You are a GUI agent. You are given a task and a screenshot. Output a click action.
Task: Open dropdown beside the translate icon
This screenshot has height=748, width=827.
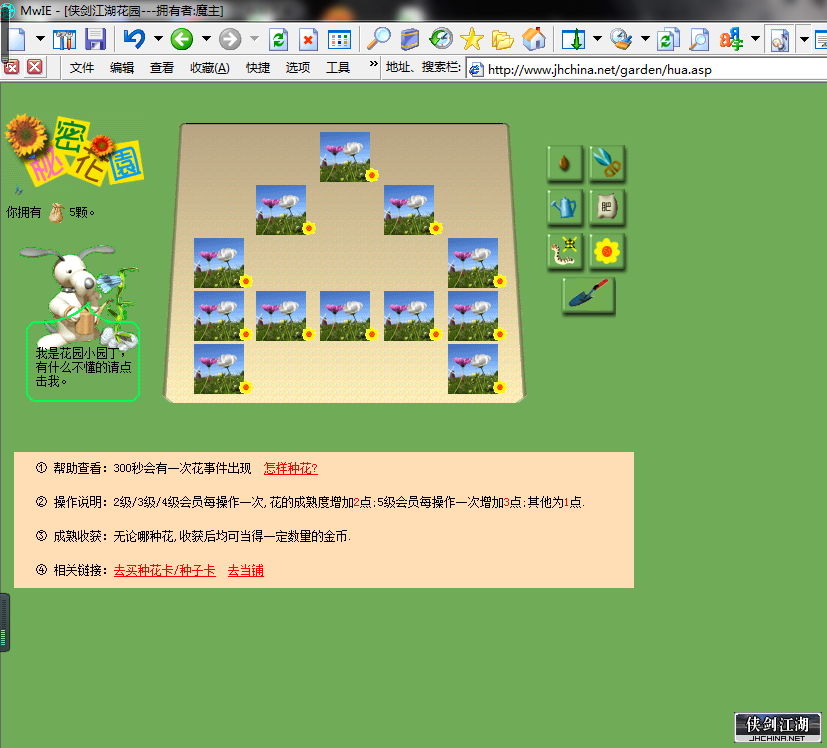coord(755,39)
